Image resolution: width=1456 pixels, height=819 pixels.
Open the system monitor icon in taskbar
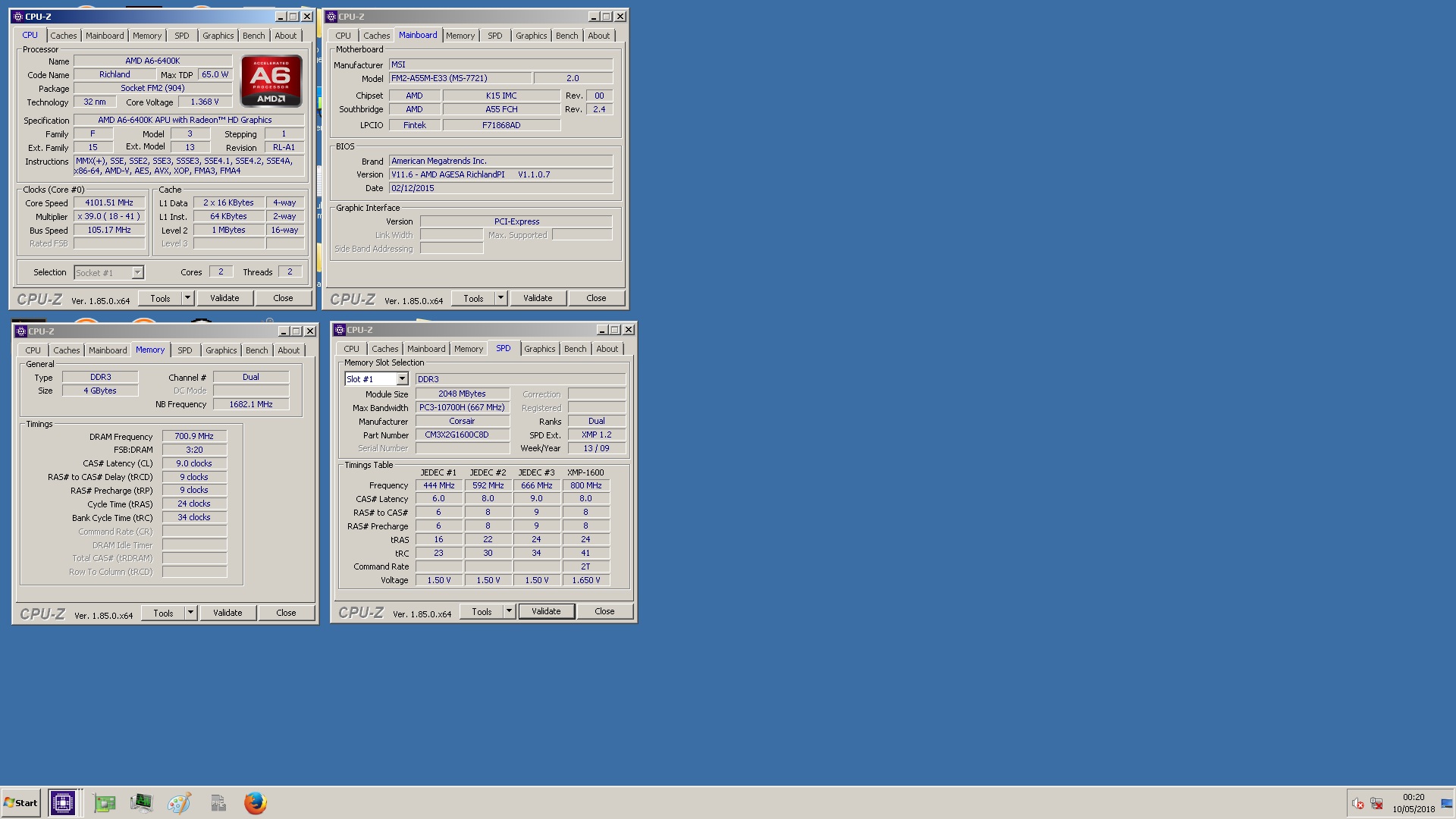[141, 803]
